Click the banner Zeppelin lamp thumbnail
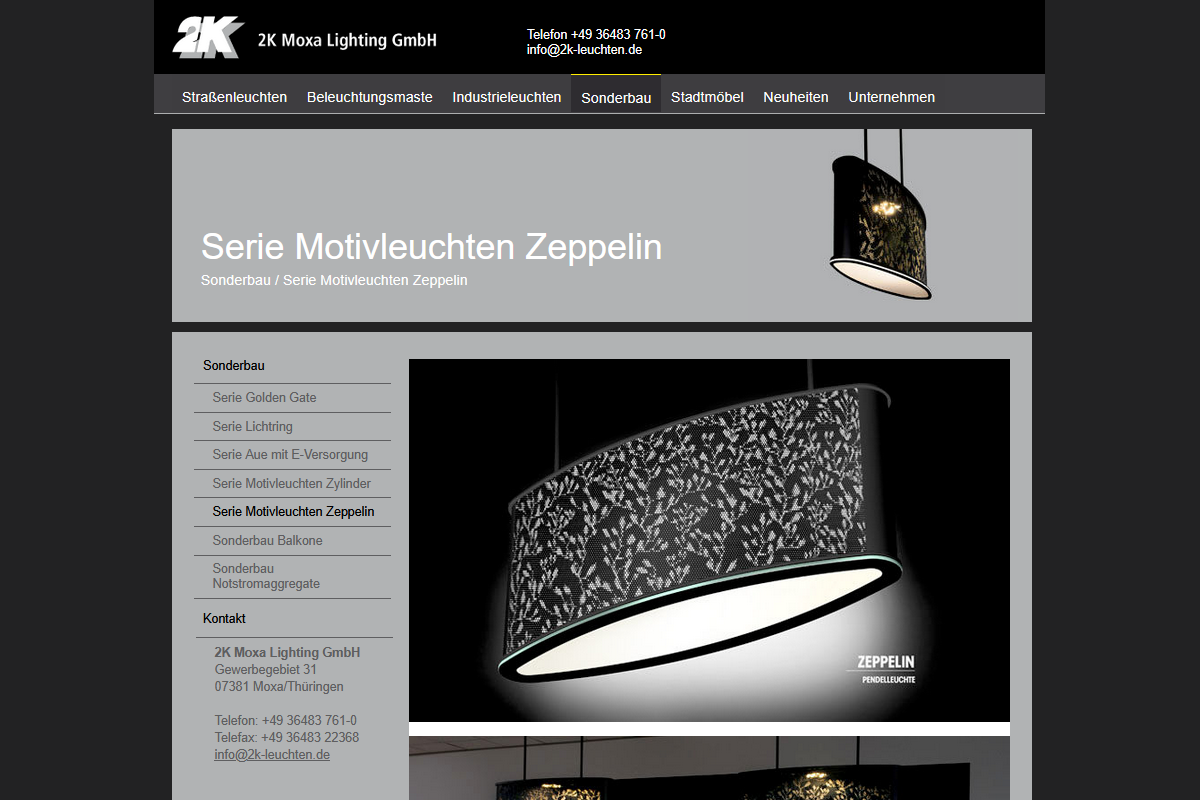 tap(881, 215)
